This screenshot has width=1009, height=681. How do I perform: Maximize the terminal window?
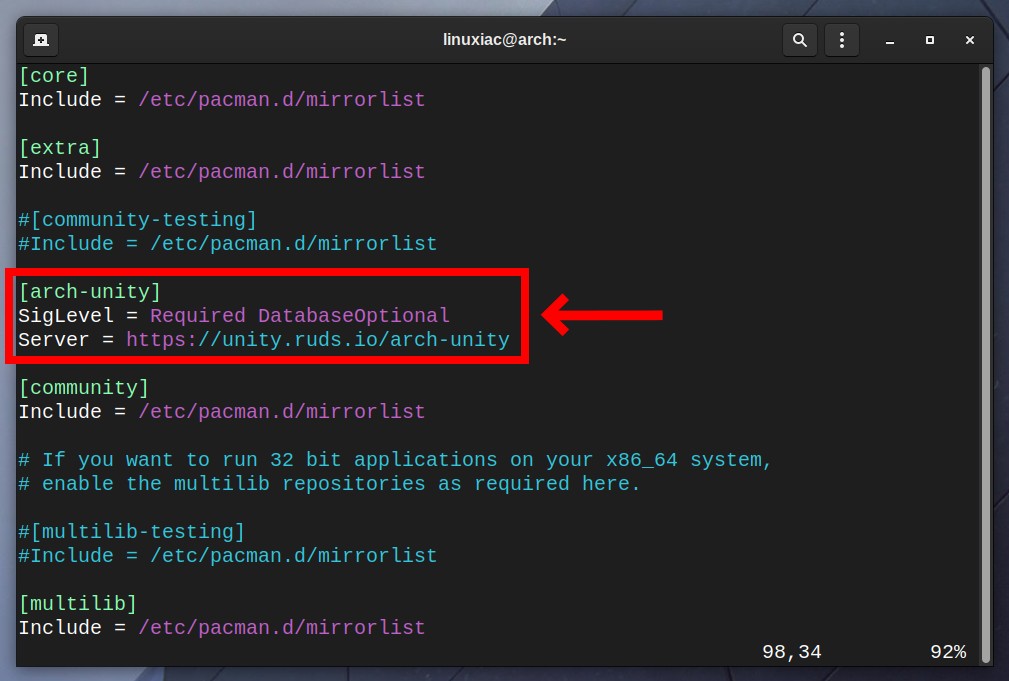pos(928,40)
